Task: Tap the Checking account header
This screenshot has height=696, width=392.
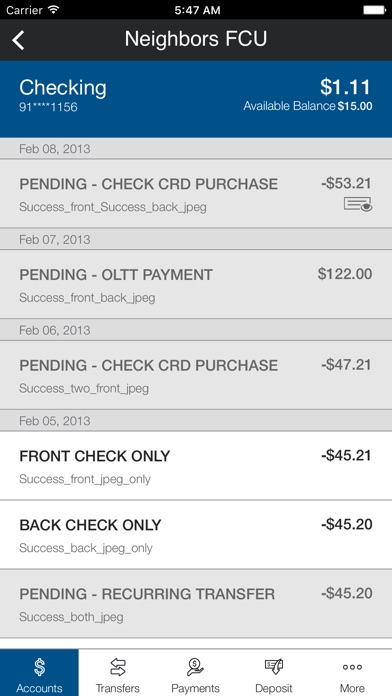Action: coord(196,99)
